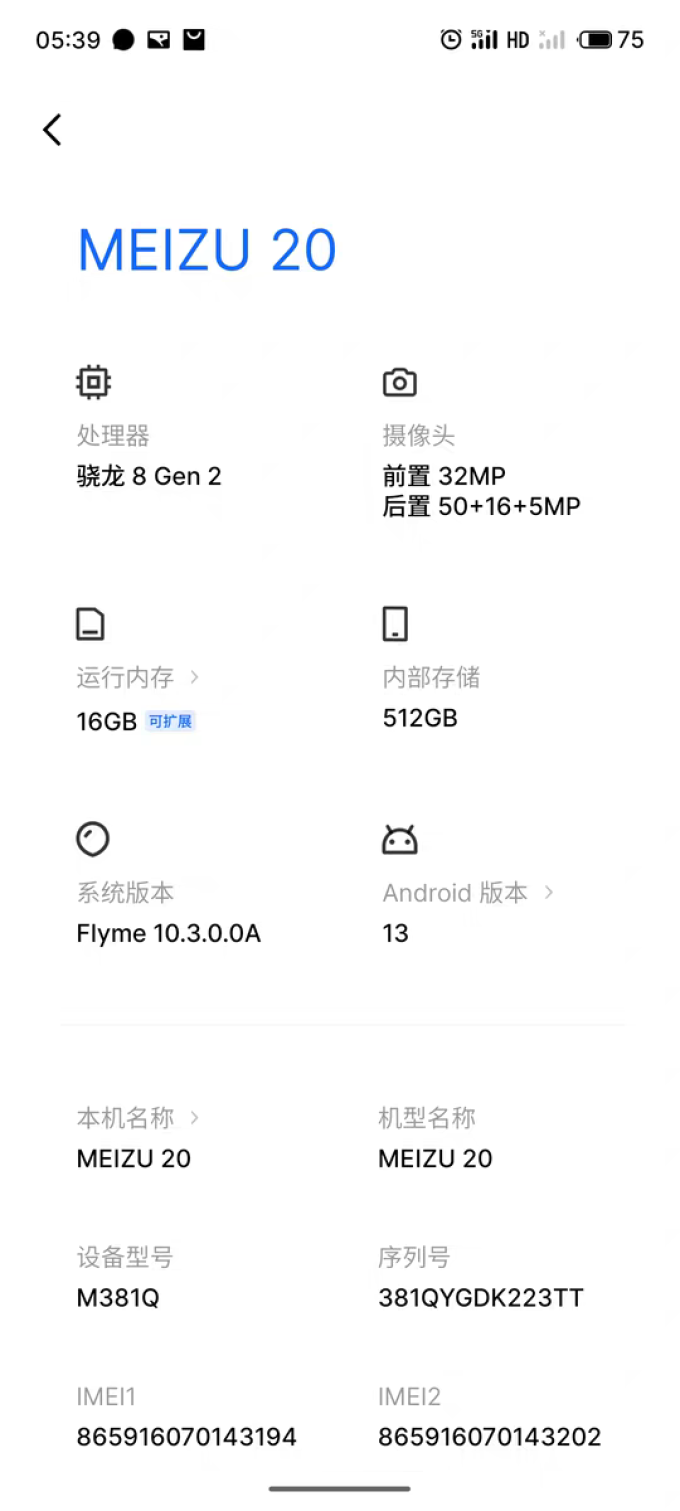
Task: Tap the camera icon above 摄像头
Action: tap(399, 381)
